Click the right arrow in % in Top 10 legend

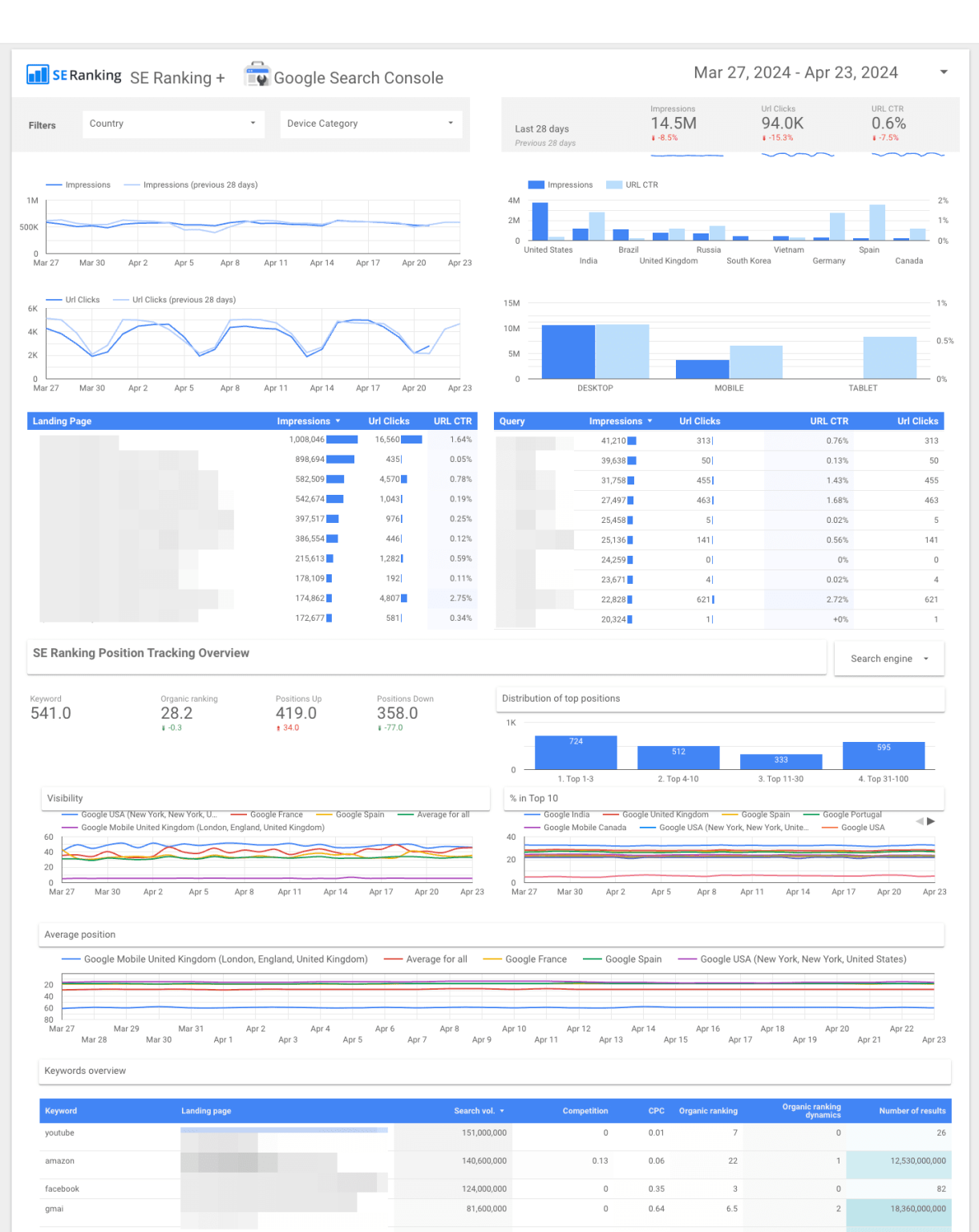click(932, 821)
